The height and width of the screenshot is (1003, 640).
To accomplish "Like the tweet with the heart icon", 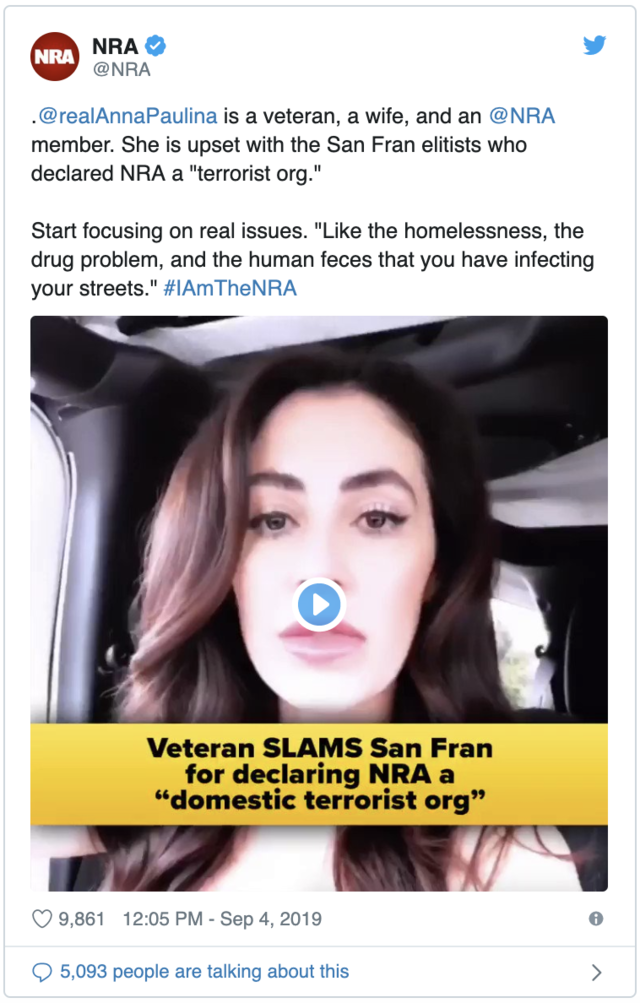I will tap(42, 919).
